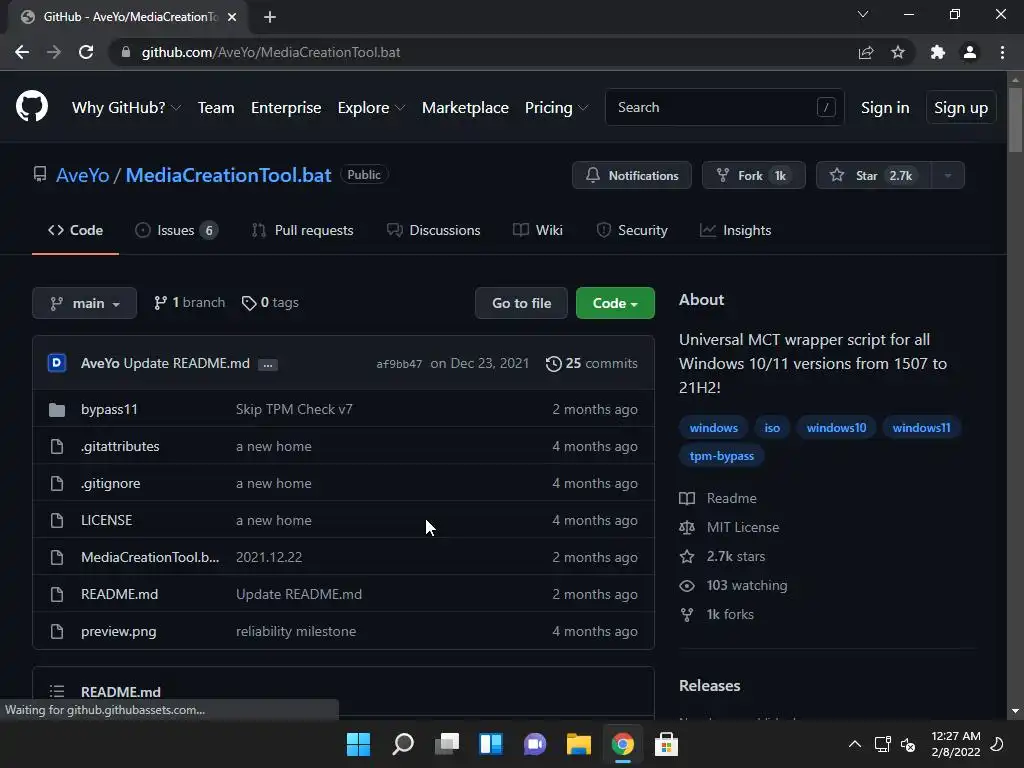1024x768 pixels.
Task: Switch to the Issues tab
Action: (x=176, y=230)
